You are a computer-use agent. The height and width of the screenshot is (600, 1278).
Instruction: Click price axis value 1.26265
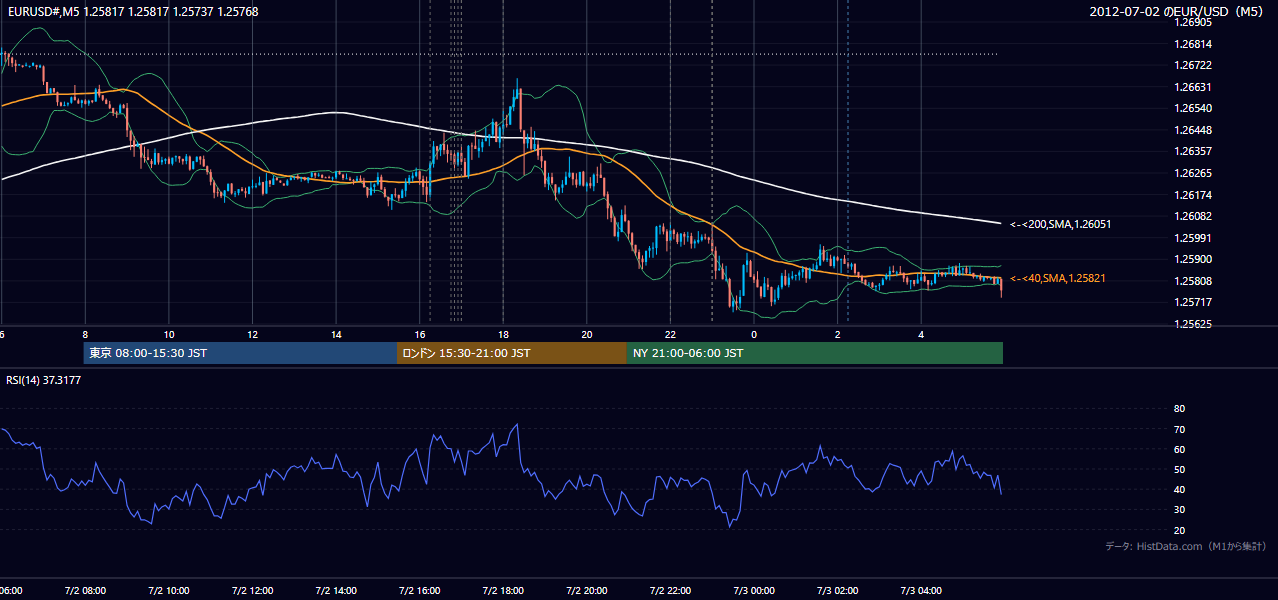click(x=1195, y=173)
